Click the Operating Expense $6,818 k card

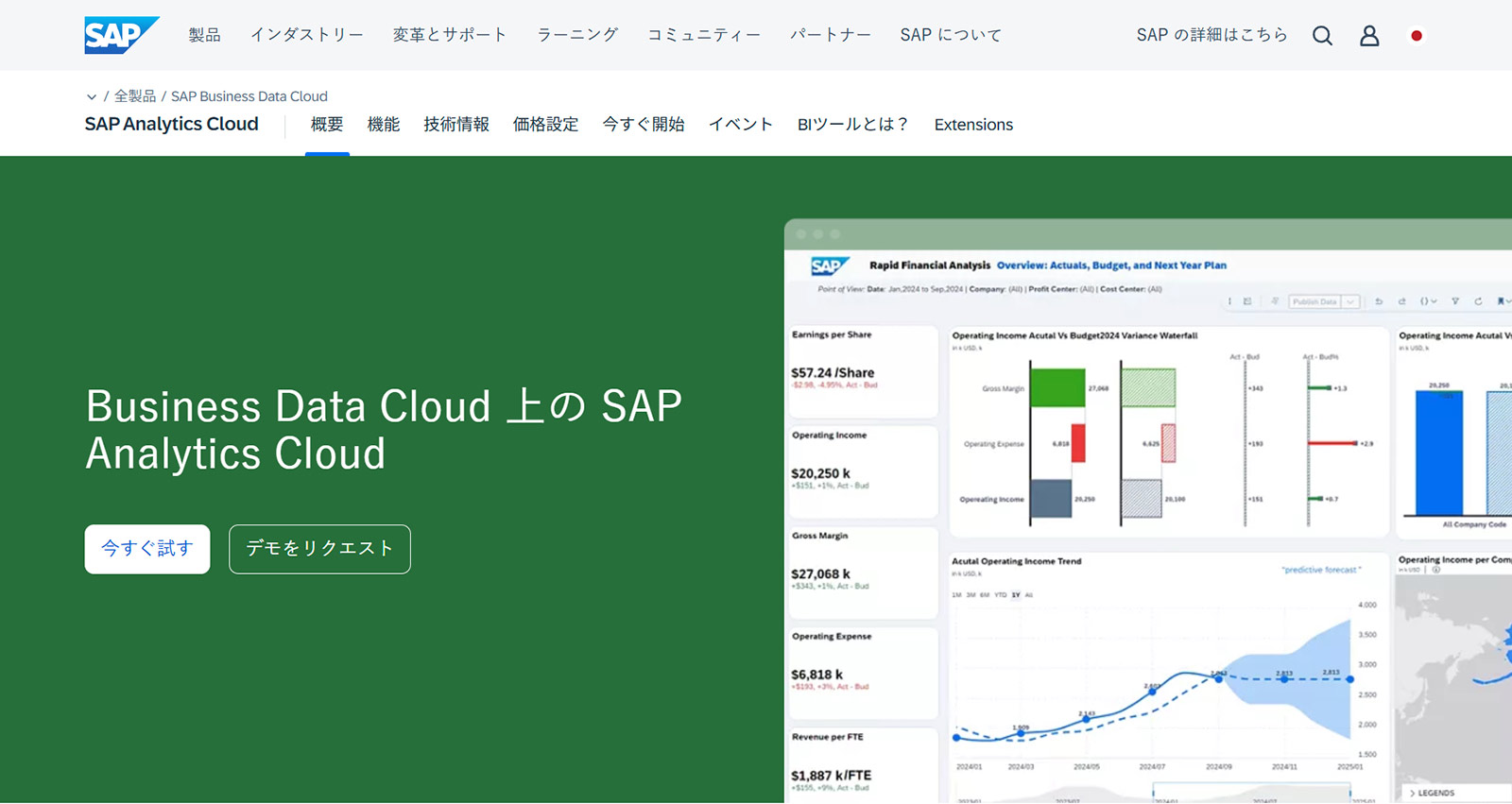pos(863,673)
